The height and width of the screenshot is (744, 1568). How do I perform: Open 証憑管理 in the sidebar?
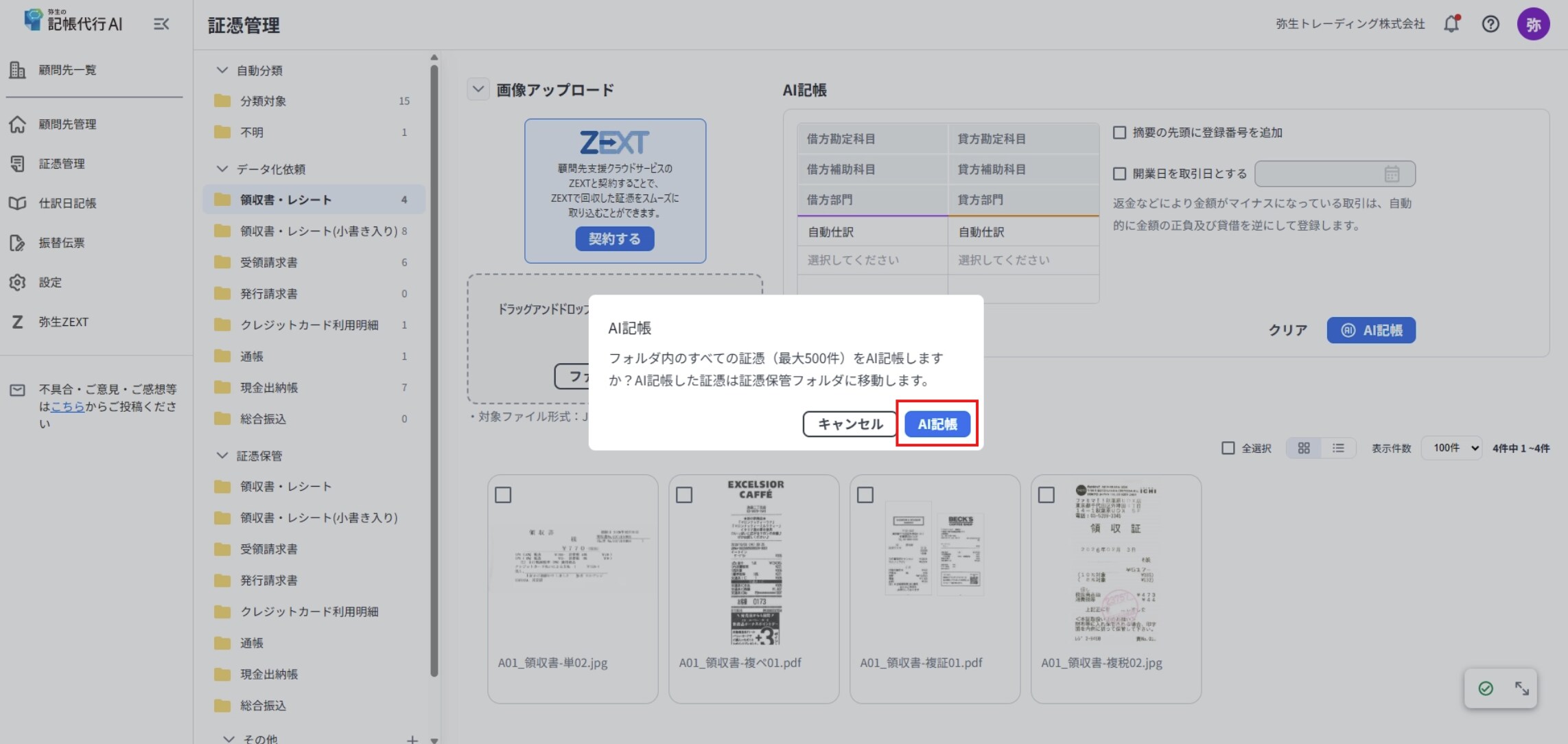62,164
